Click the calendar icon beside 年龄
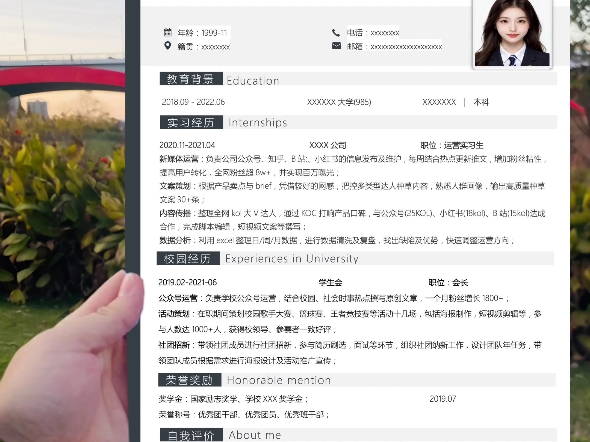The image size is (590, 442). pyautogui.click(x=168, y=32)
